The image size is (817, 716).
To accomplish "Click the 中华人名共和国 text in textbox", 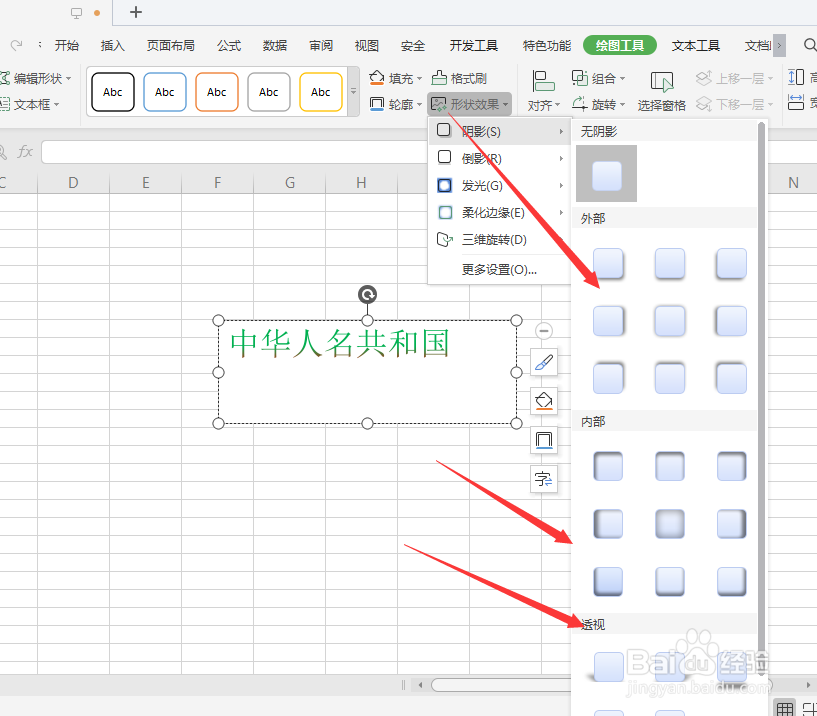I will coord(340,343).
